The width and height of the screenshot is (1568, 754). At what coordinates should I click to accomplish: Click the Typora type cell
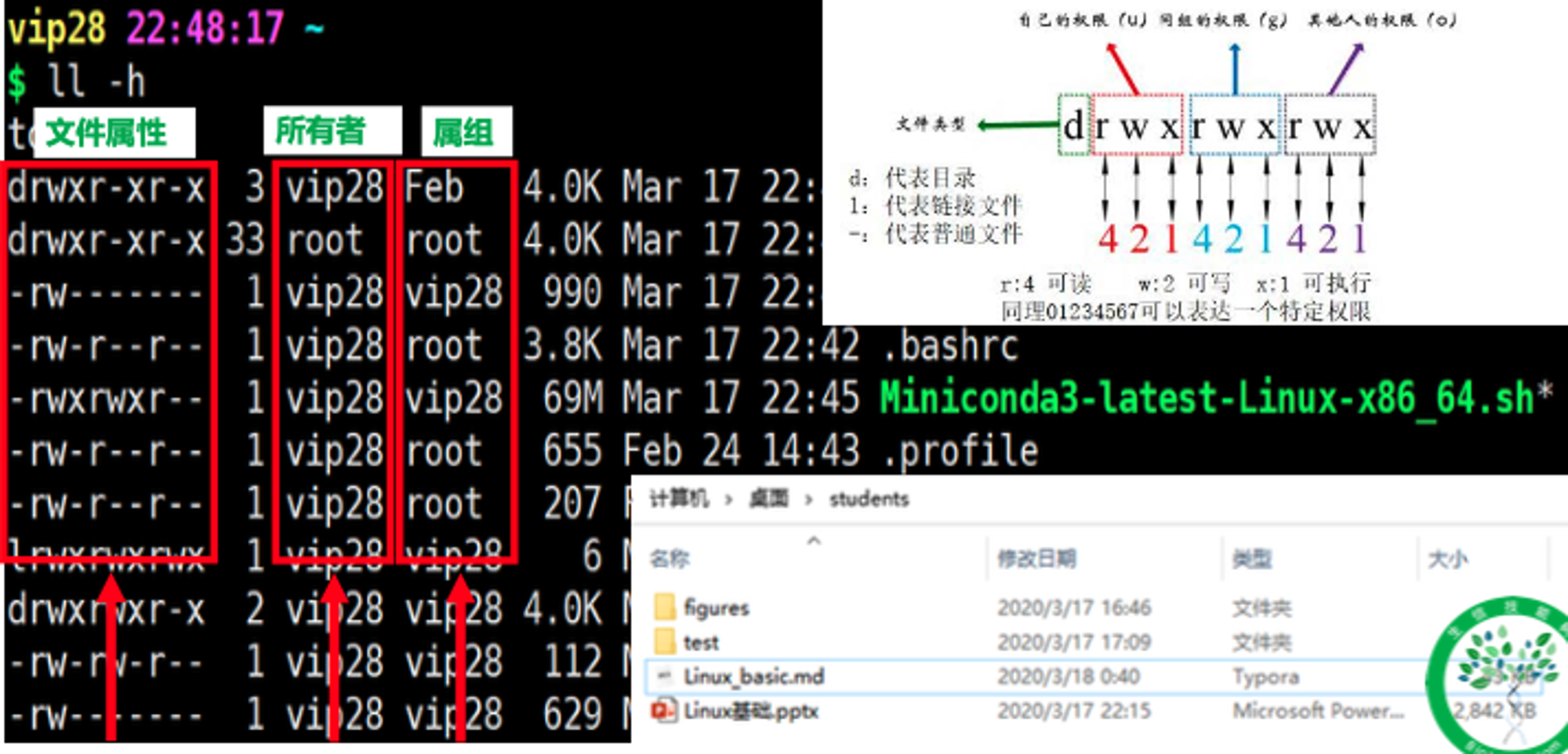pyautogui.click(x=1265, y=676)
